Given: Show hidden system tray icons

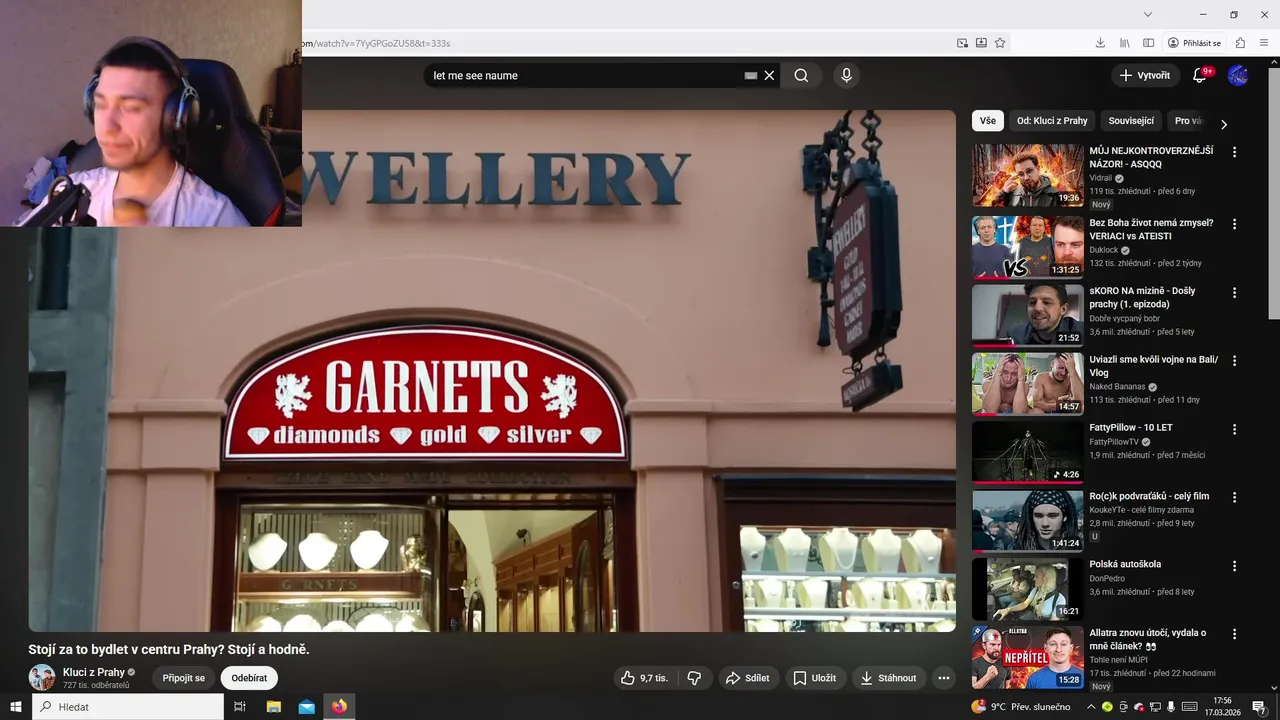Looking at the screenshot, I should point(1091,707).
